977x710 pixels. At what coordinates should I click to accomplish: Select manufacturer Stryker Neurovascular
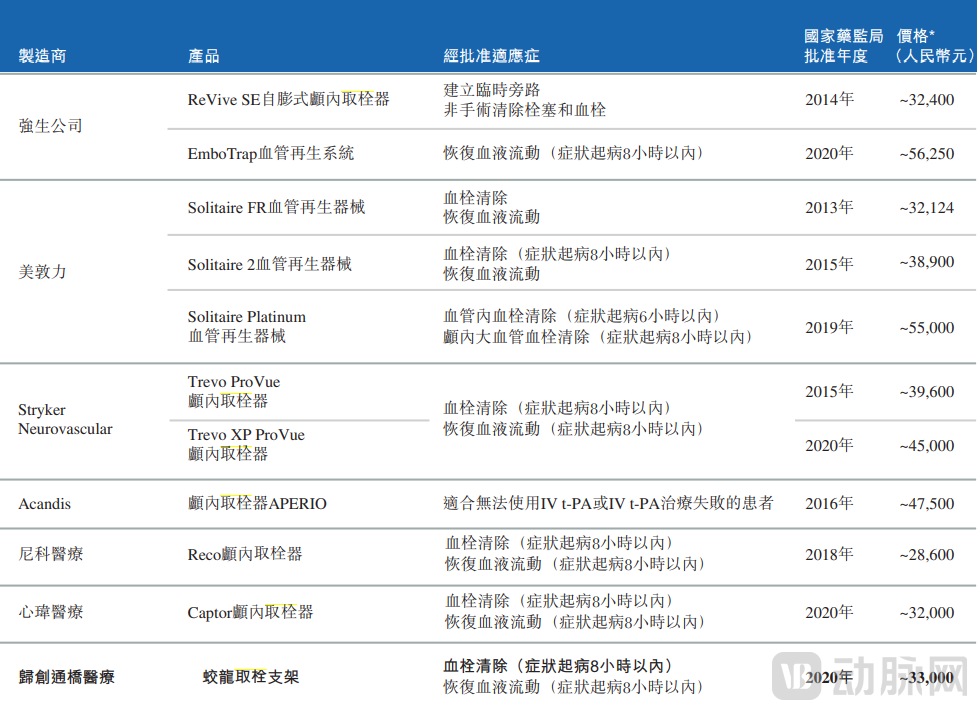(65, 419)
